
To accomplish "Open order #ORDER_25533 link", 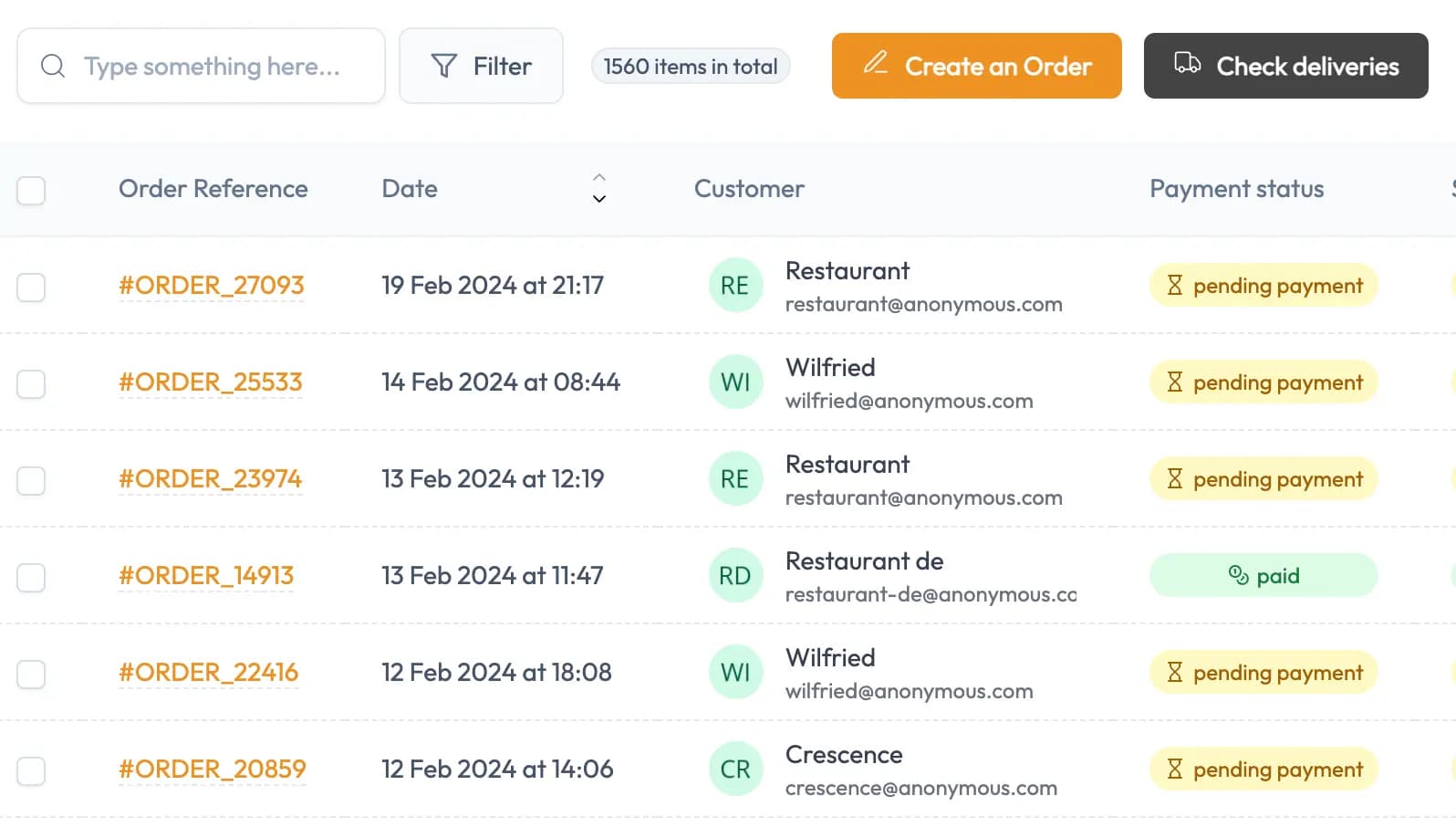I will pyautogui.click(x=211, y=382).
